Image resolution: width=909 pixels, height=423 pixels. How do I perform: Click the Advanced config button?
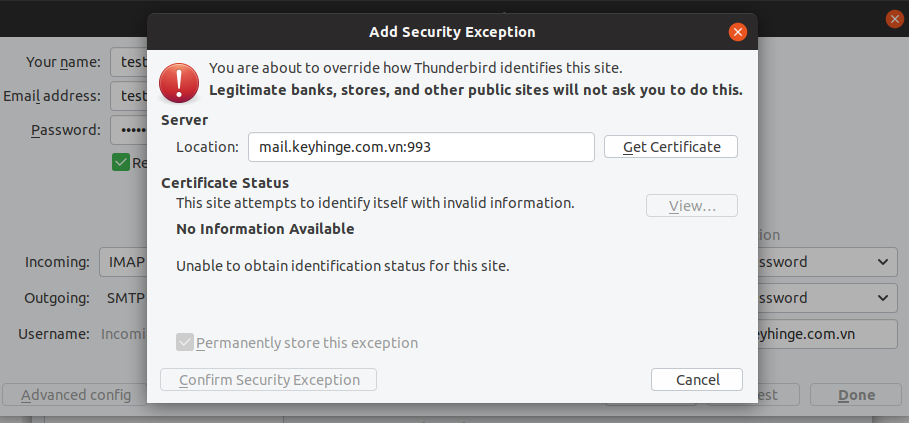pos(75,395)
